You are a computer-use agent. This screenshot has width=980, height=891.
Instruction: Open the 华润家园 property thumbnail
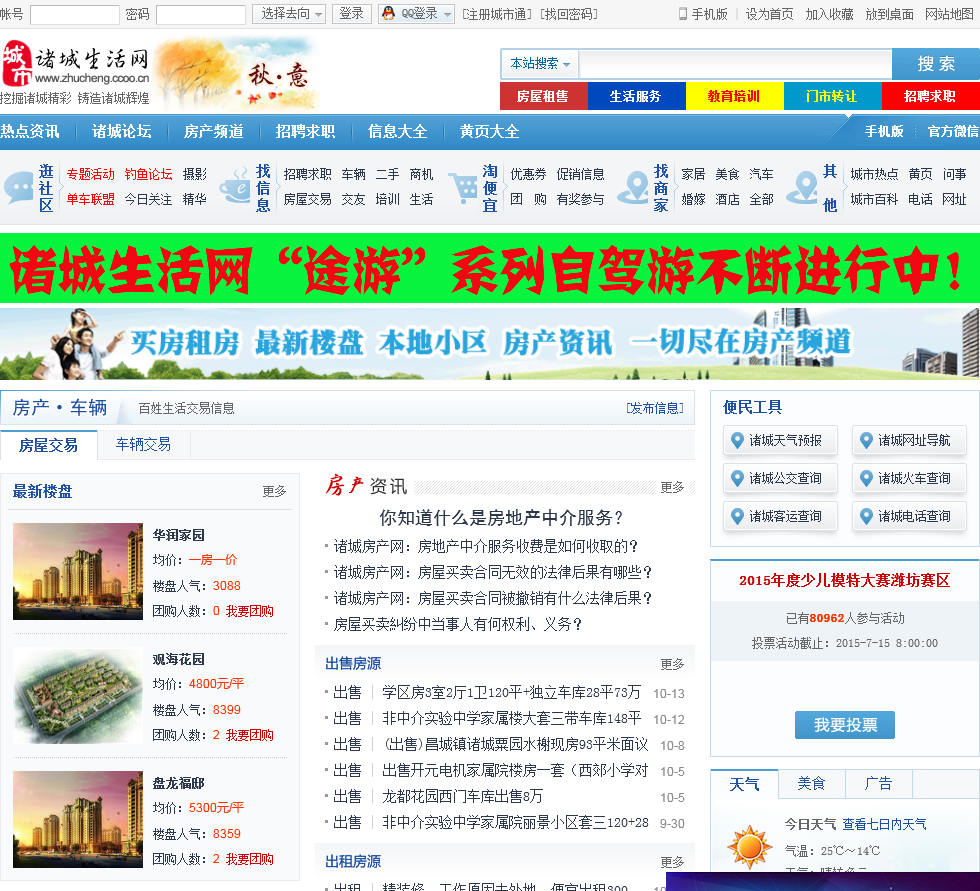tap(78, 571)
